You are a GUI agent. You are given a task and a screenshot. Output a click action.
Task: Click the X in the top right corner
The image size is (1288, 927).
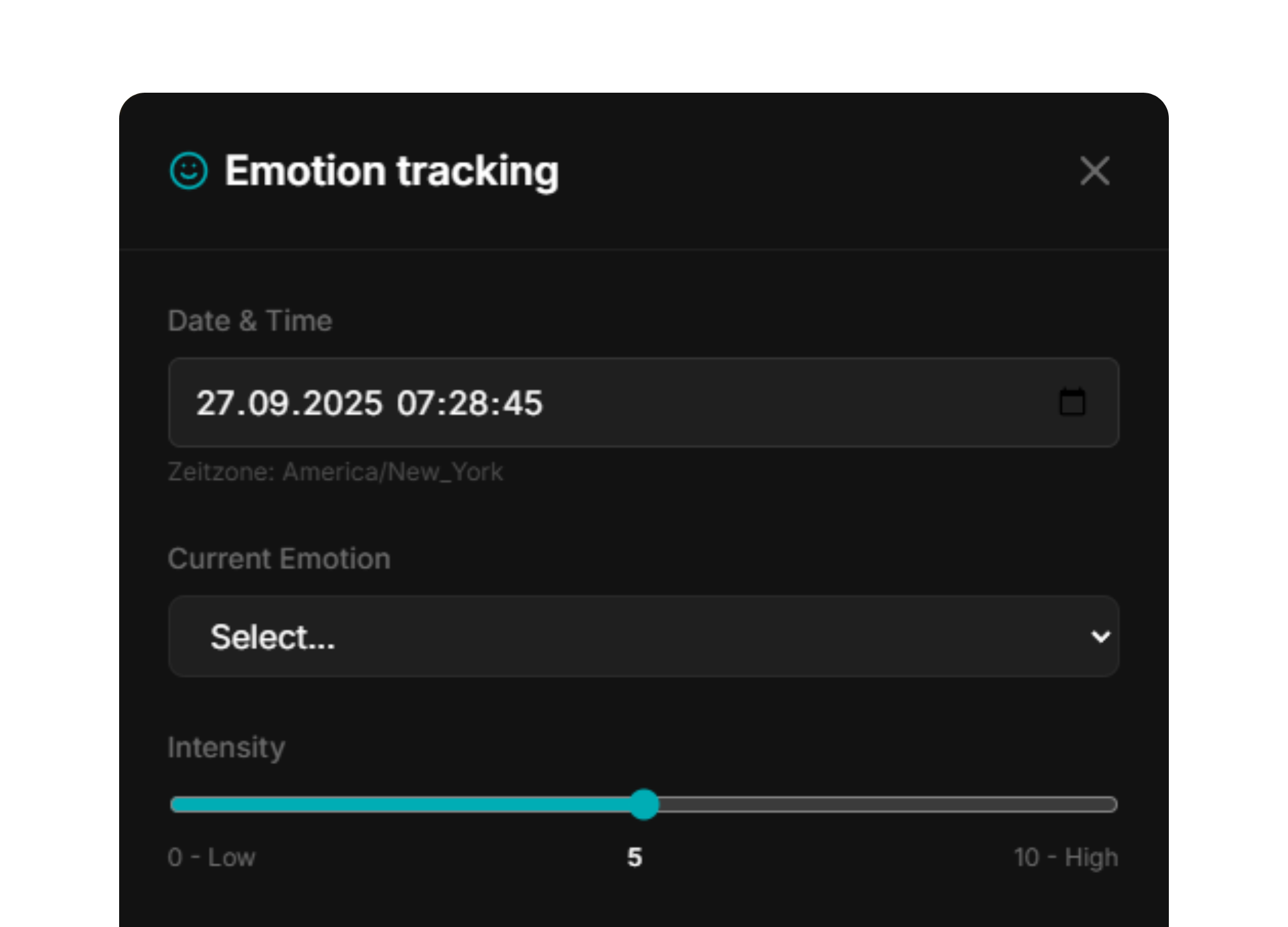click(x=1094, y=171)
